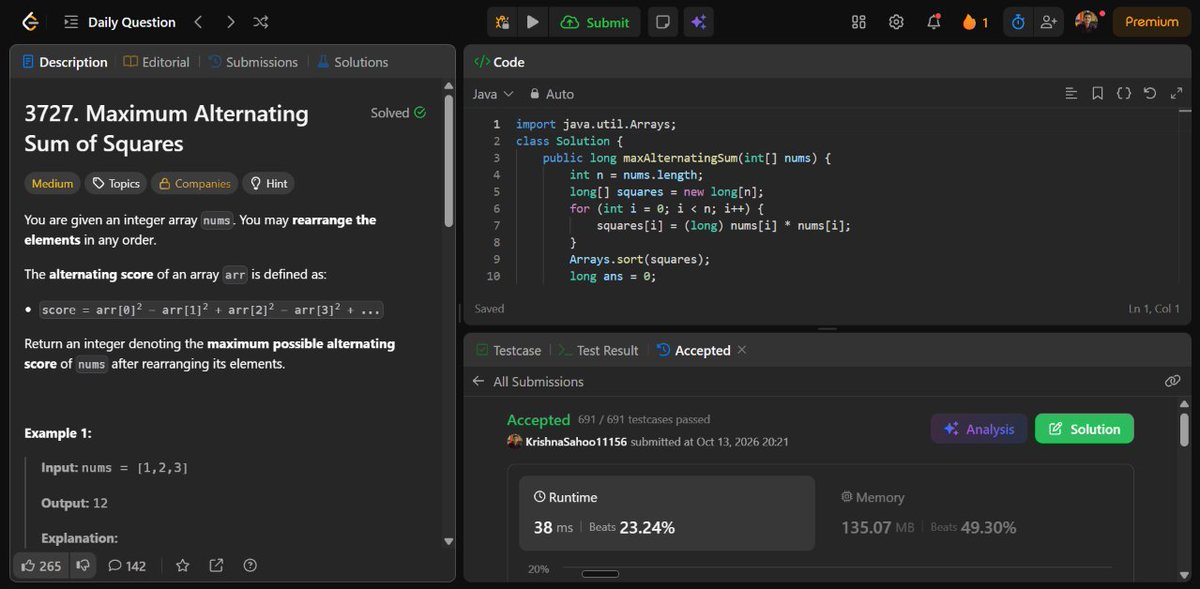Run the code with play button

click(532, 22)
